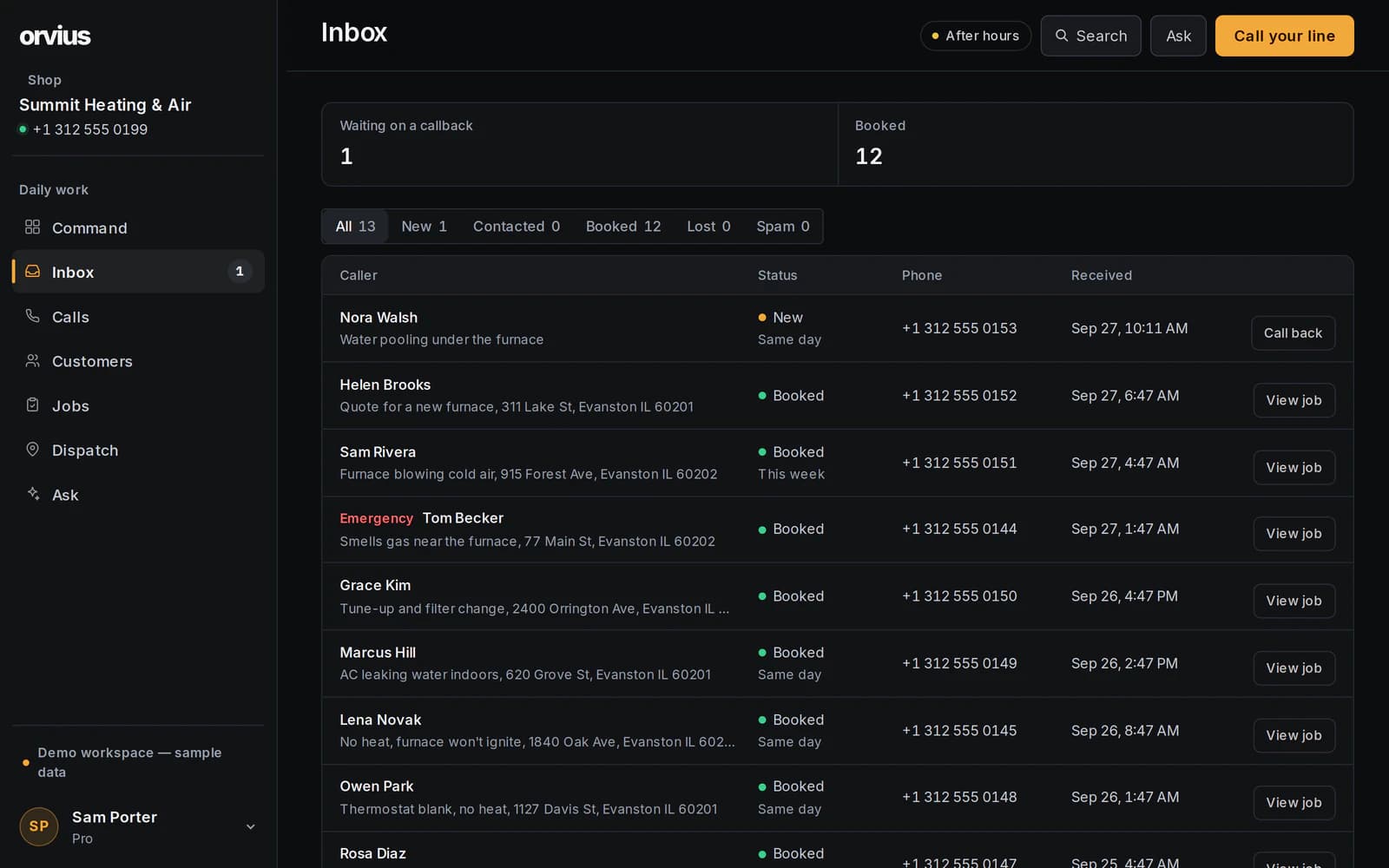Toggle the After hours status pill
Image resolution: width=1389 pixels, height=868 pixels.
pyautogui.click(x=975, y=36)
